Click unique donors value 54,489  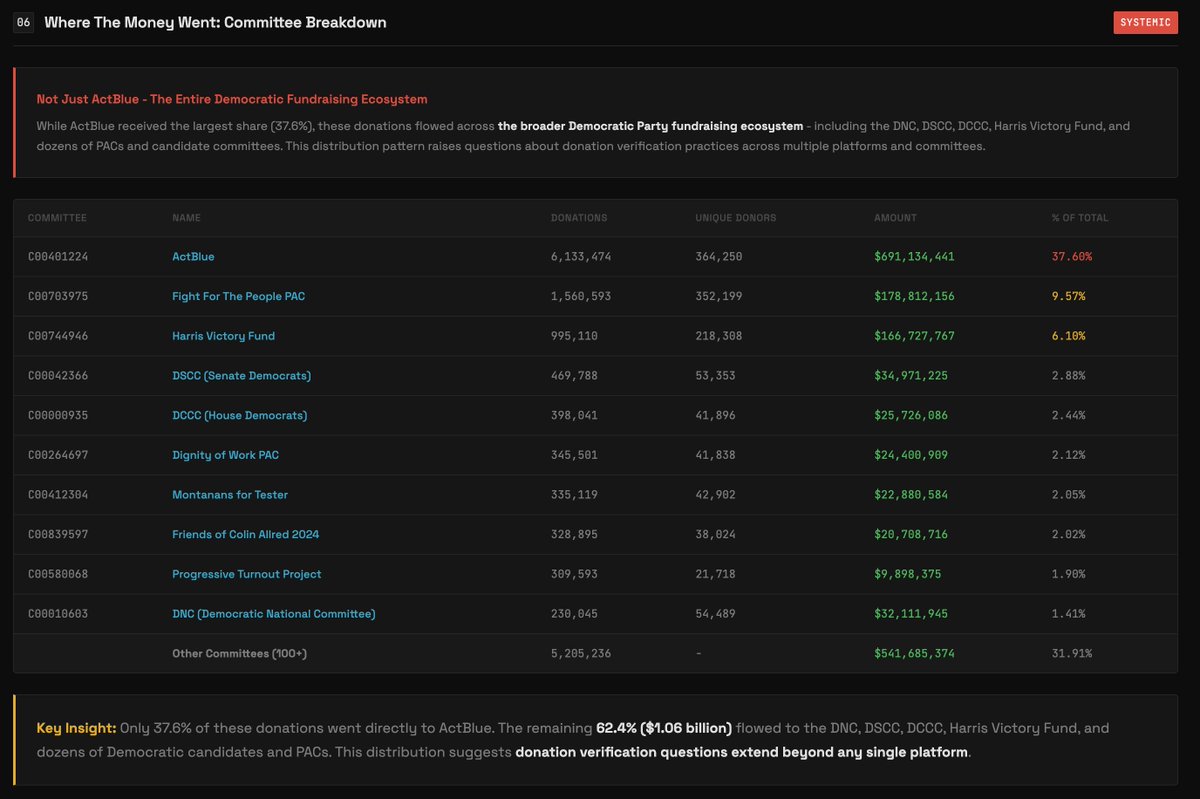coord(715,614)
